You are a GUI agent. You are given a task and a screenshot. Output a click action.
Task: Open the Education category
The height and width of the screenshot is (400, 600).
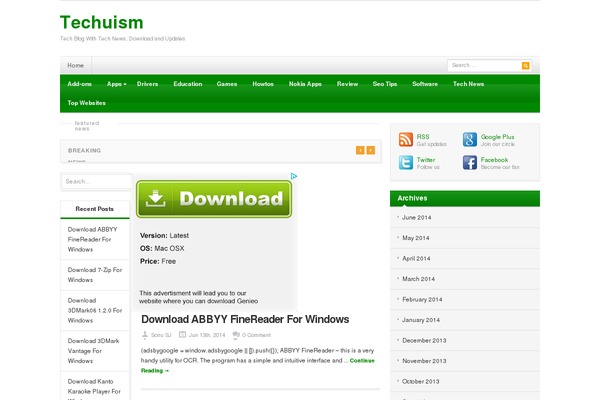click(188, 84)
